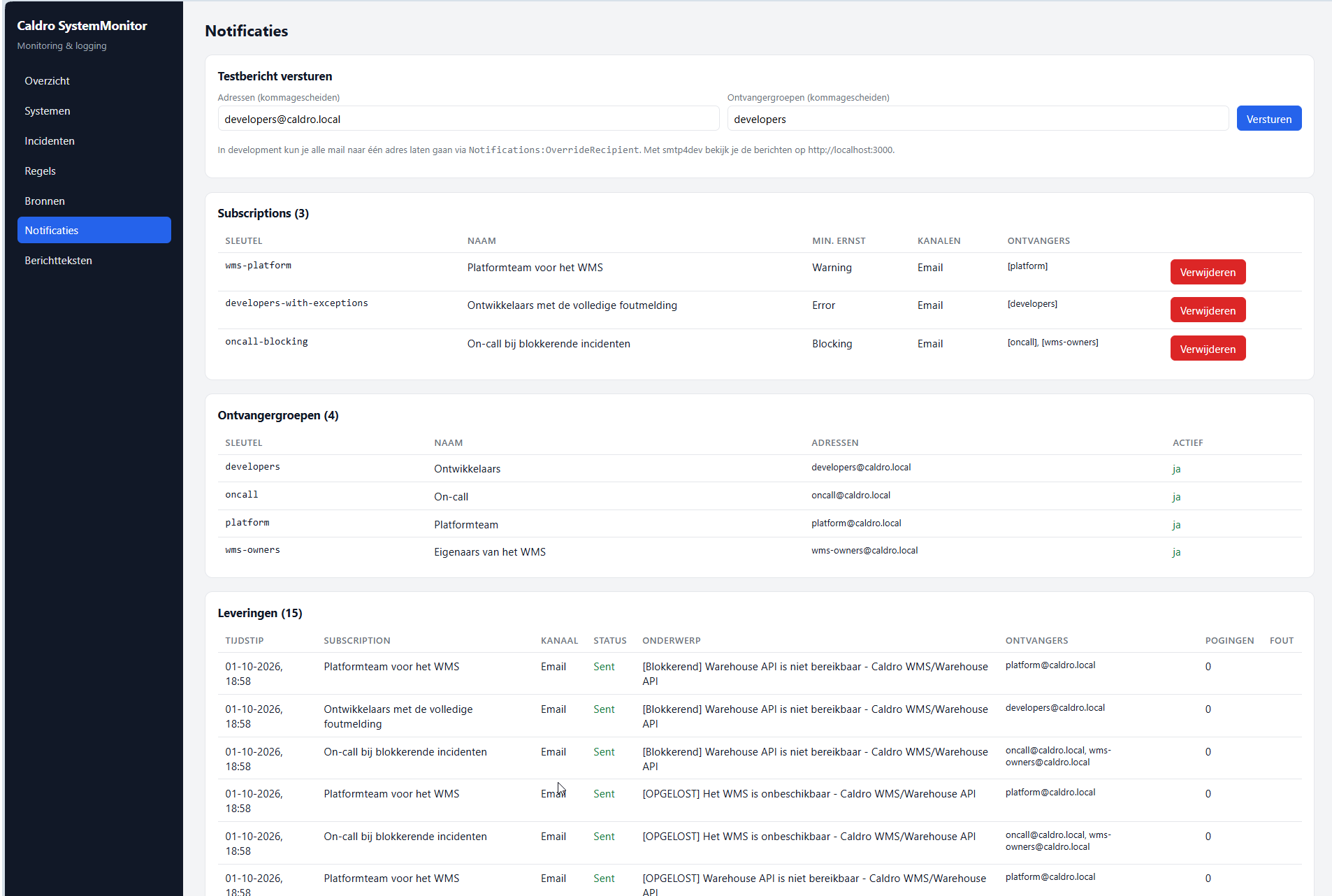
Task: Select the wms-platform key cell
Action: pyautogui.click(x=258, y=266)
